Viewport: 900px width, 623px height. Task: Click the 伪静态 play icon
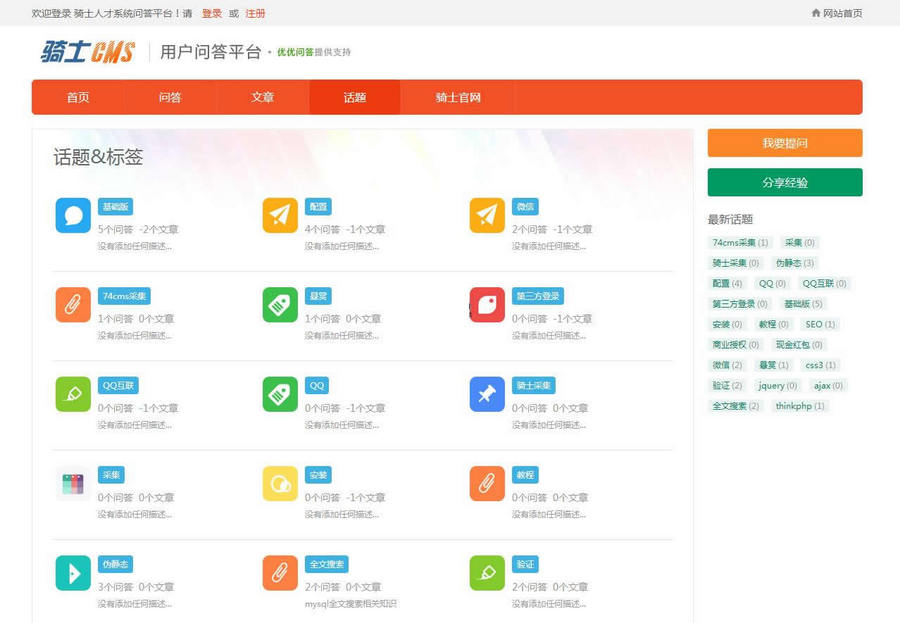[x=72, y=573]
